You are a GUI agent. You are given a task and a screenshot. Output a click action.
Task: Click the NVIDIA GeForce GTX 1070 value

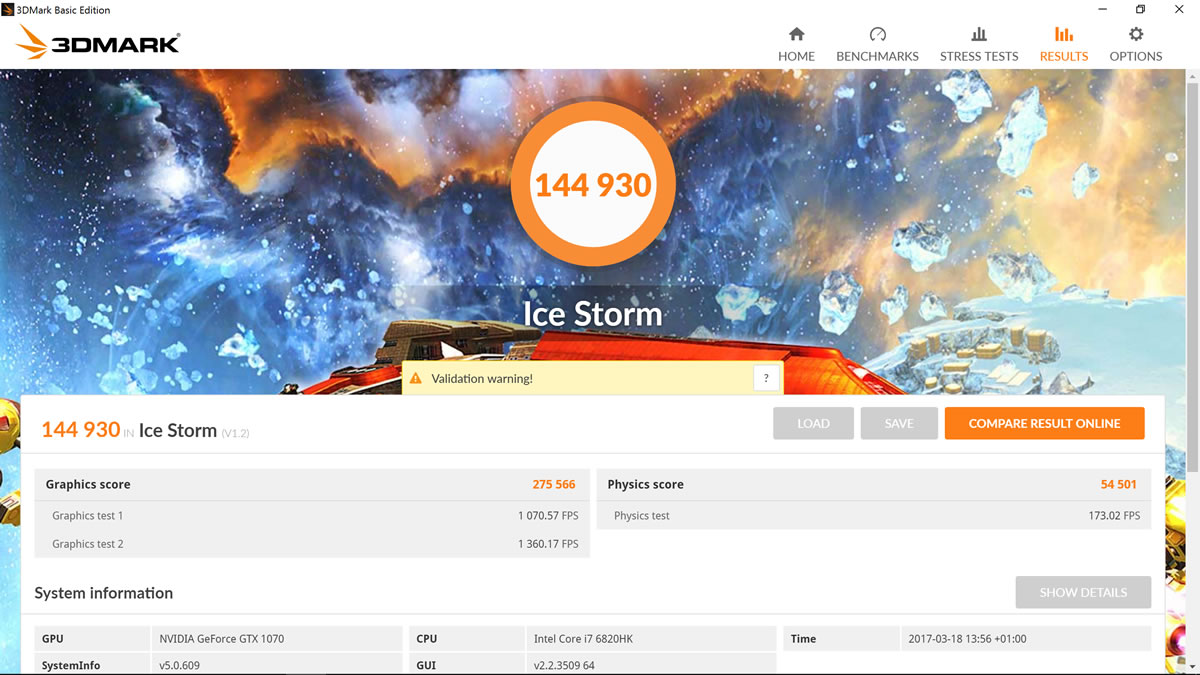tap(222, 639)
